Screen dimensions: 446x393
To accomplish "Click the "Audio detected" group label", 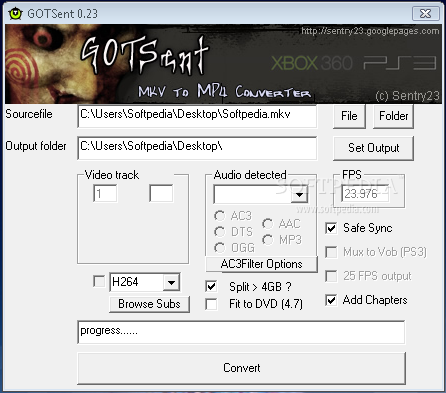I will click(x=250, y=175).
